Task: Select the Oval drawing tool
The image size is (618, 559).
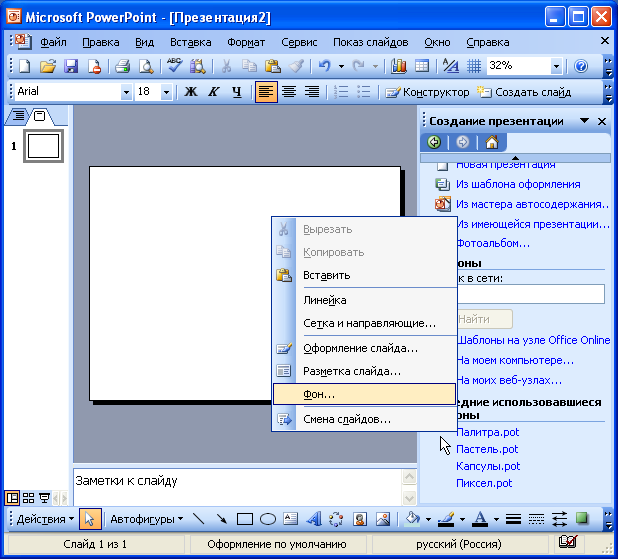Action: click(268, 519)
